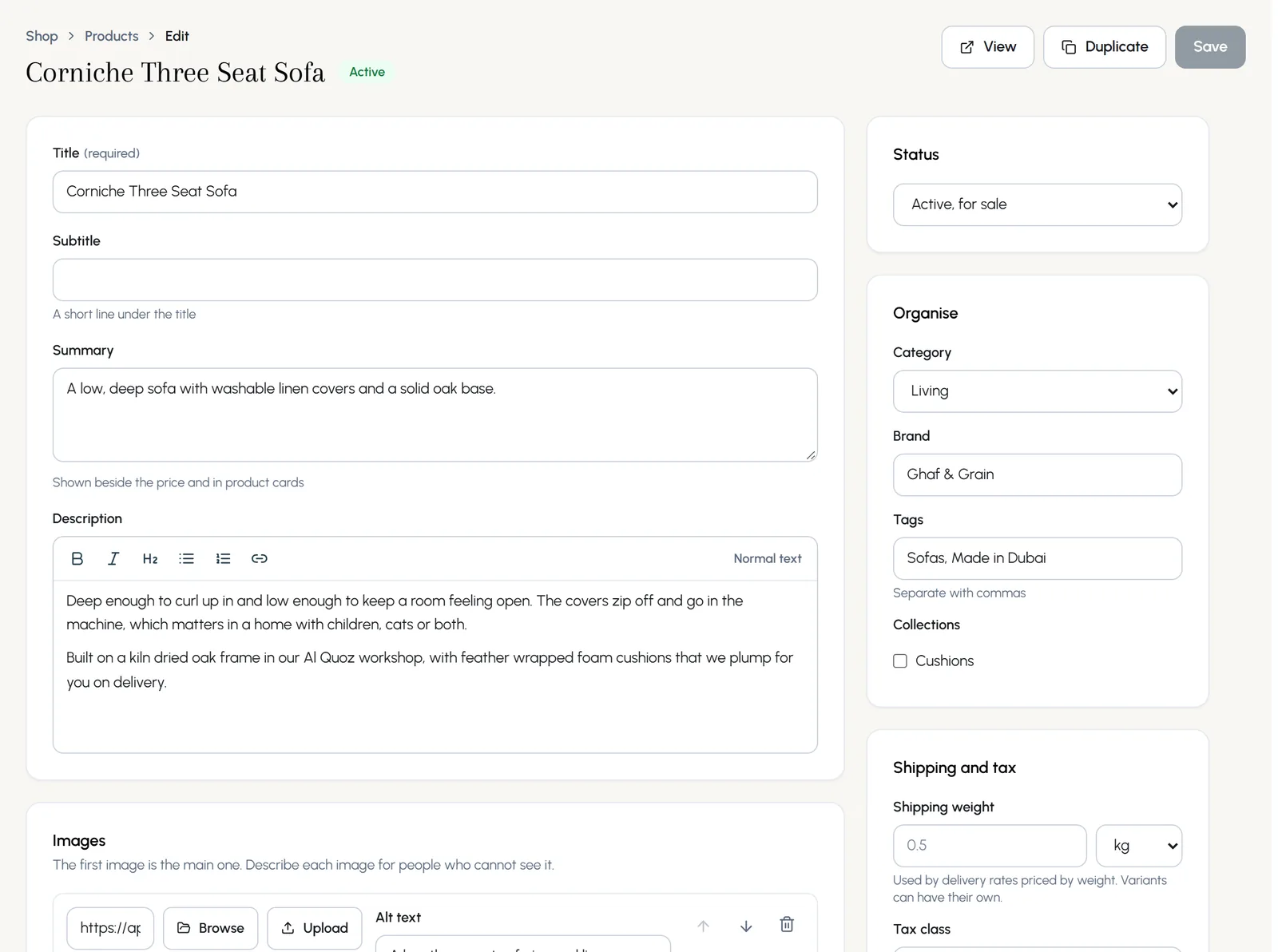
Task: Go to Products in the breadcrumb
Action: (112, 36)
